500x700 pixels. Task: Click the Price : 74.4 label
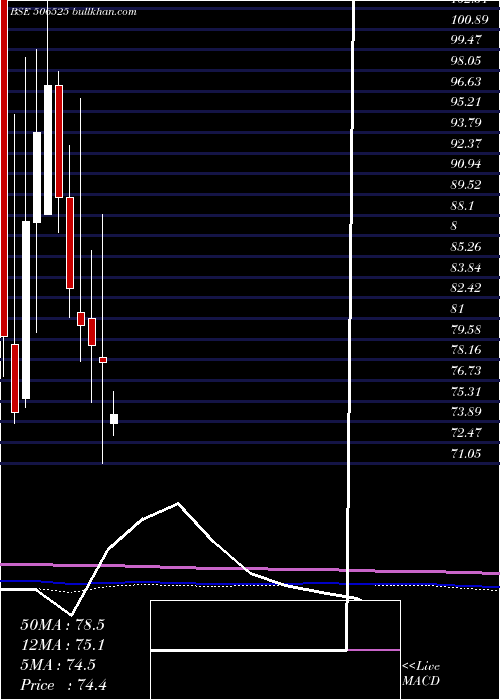pos(63,685)
